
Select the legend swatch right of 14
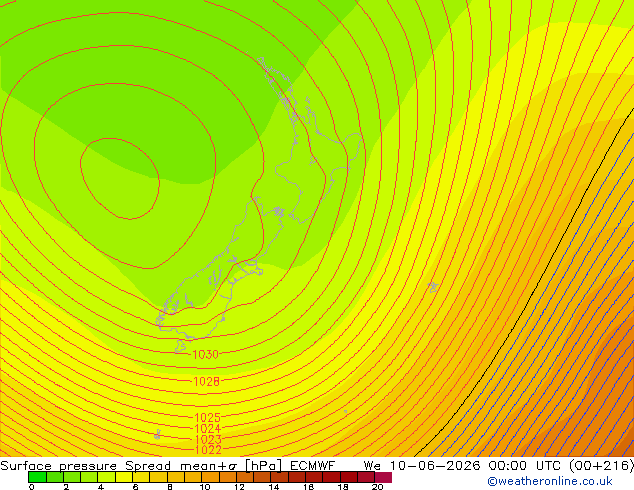(x=280, y=477)
